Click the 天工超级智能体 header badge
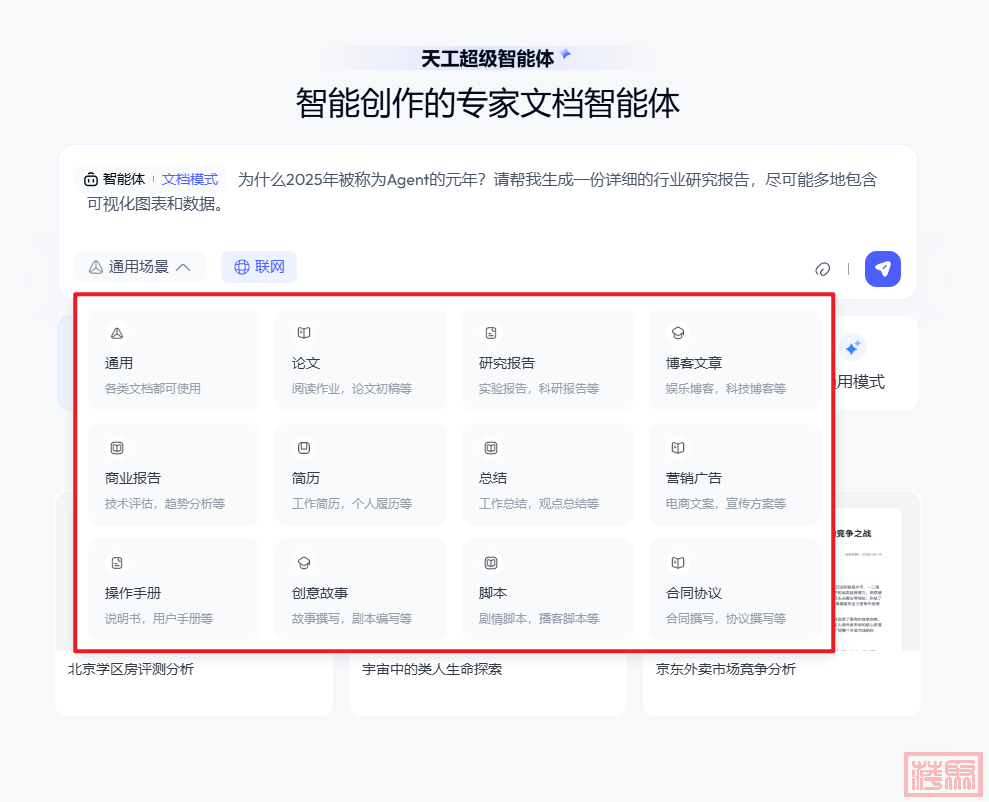989x802 pixels. point(488,59)
